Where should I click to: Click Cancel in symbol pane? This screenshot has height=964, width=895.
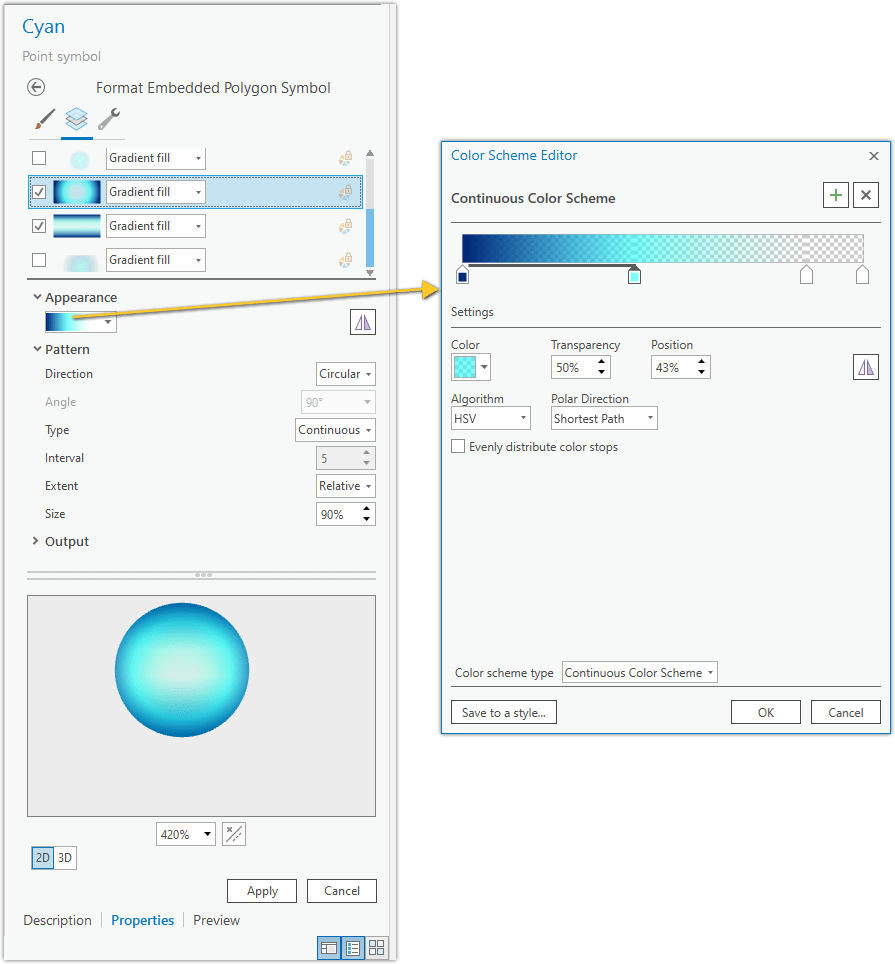[342, 891]
